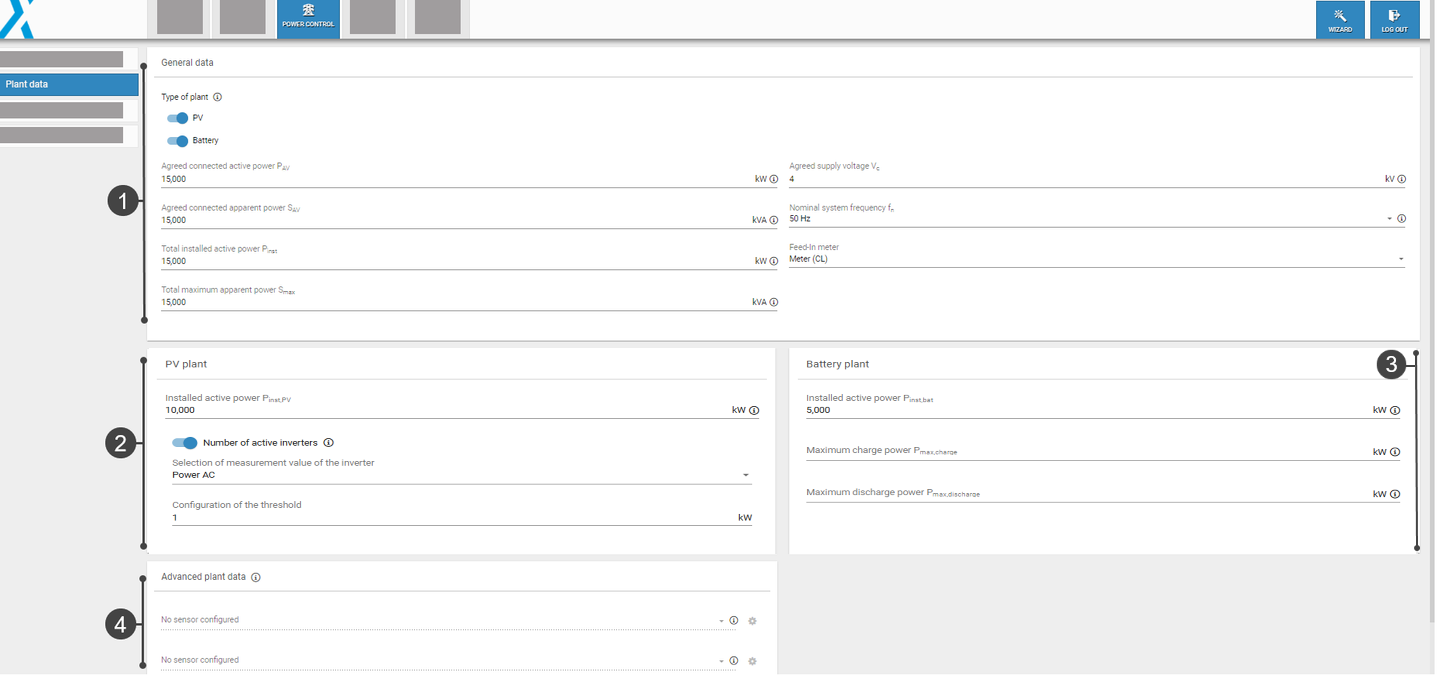Click the info icon beside Agreed supply voltage
Screen dimensions: 1440x689
(1401, 178)
